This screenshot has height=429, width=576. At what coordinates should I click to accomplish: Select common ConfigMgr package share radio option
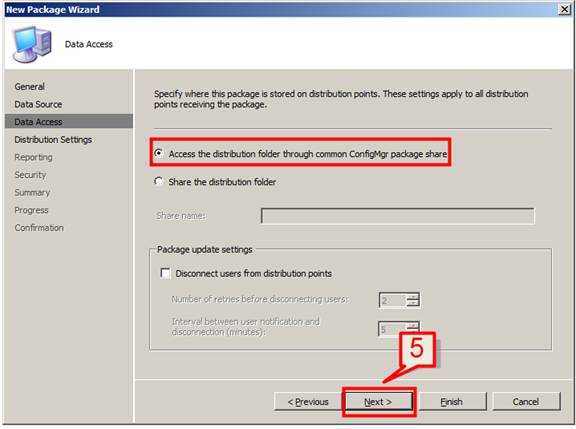point(159,153)
